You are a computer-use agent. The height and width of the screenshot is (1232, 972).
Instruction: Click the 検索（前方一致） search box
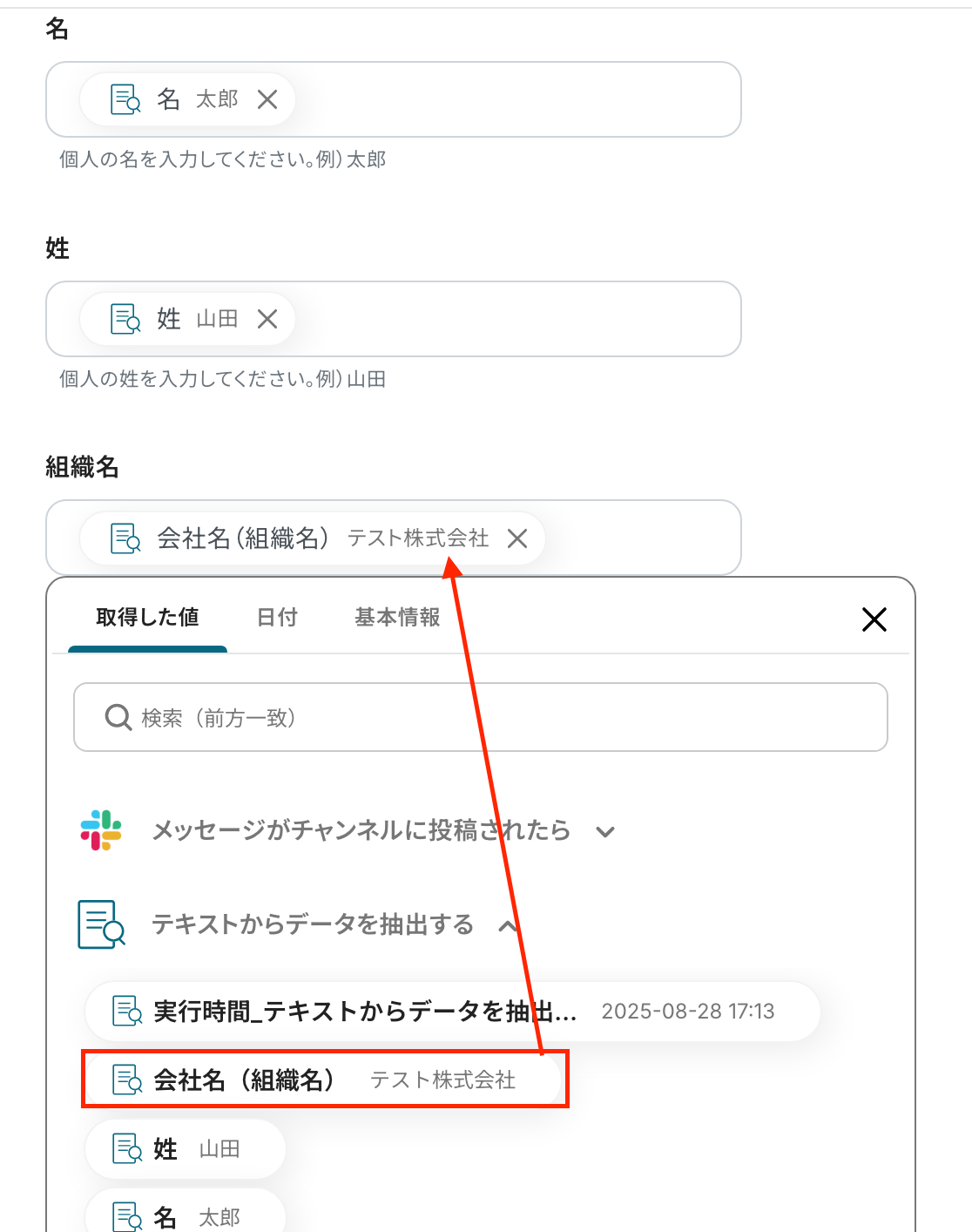coord(481,717)
